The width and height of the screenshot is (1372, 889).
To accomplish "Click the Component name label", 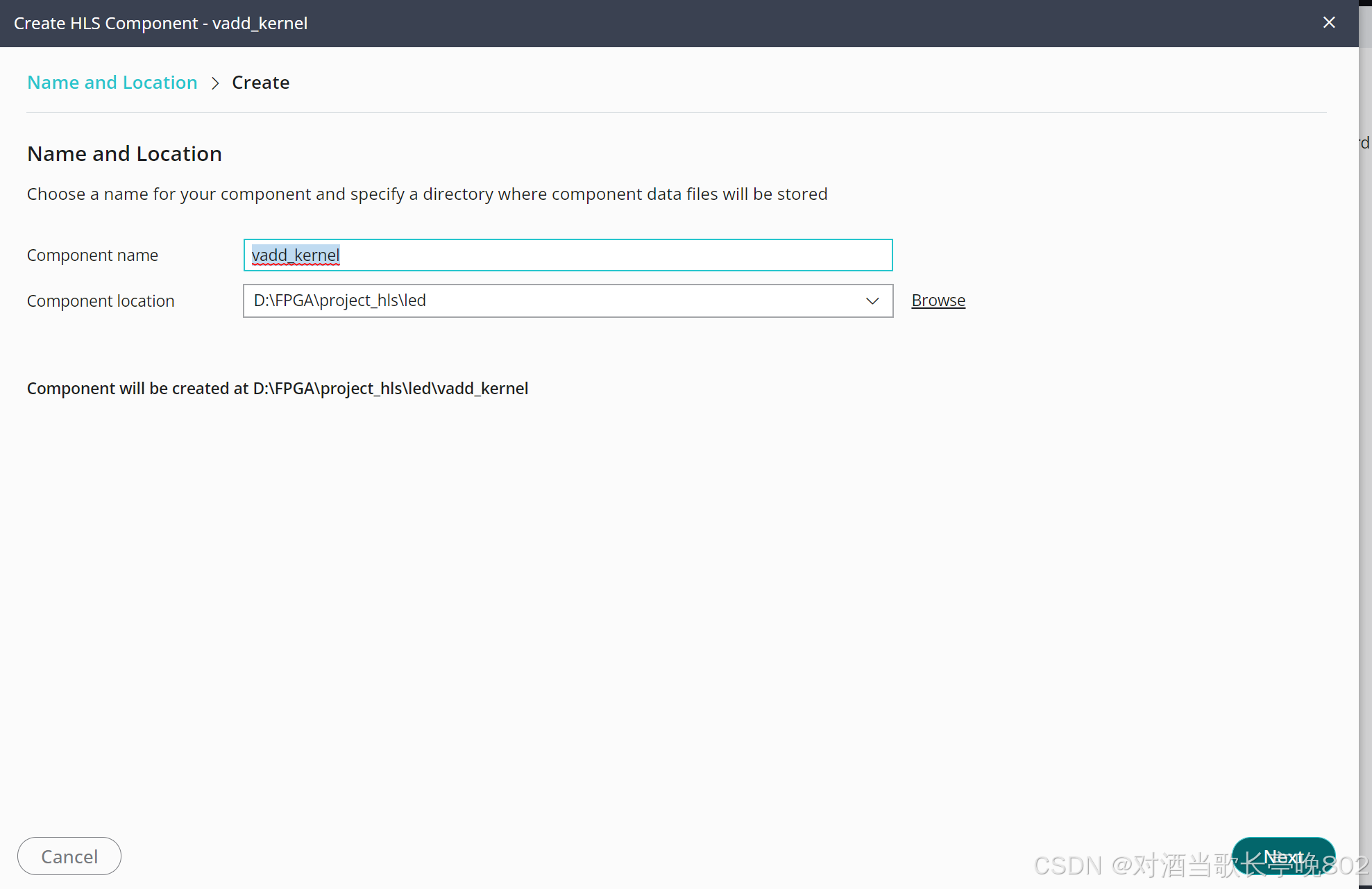I will coord(92,255).
